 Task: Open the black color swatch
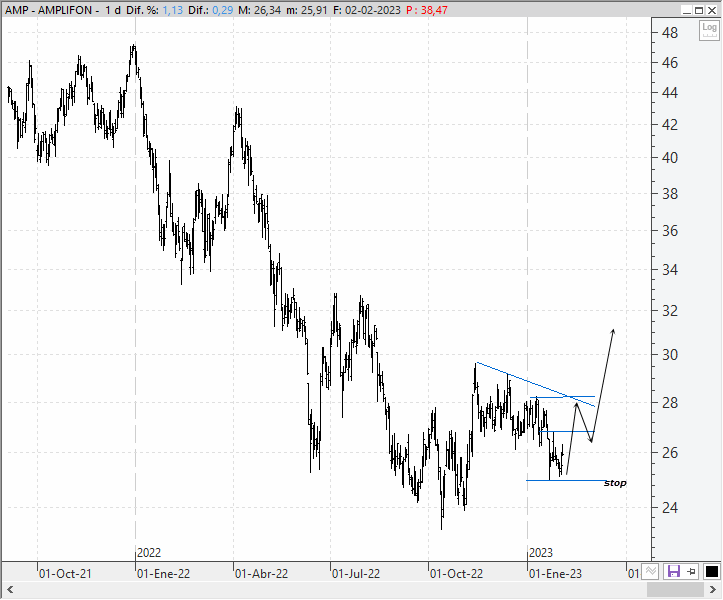click(x=712, y=572)
